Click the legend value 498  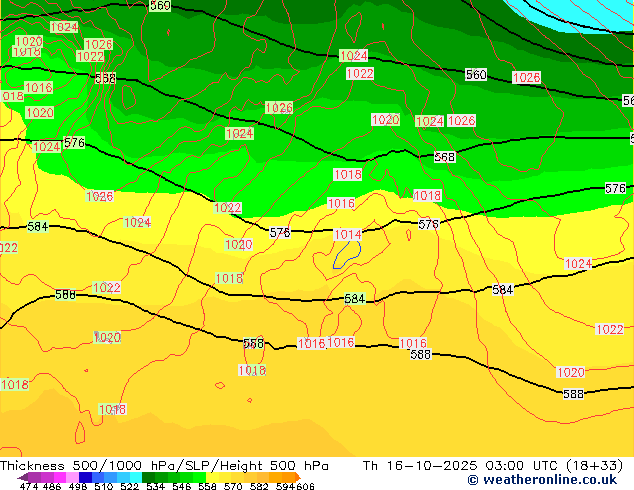click(x=78, y=486)
